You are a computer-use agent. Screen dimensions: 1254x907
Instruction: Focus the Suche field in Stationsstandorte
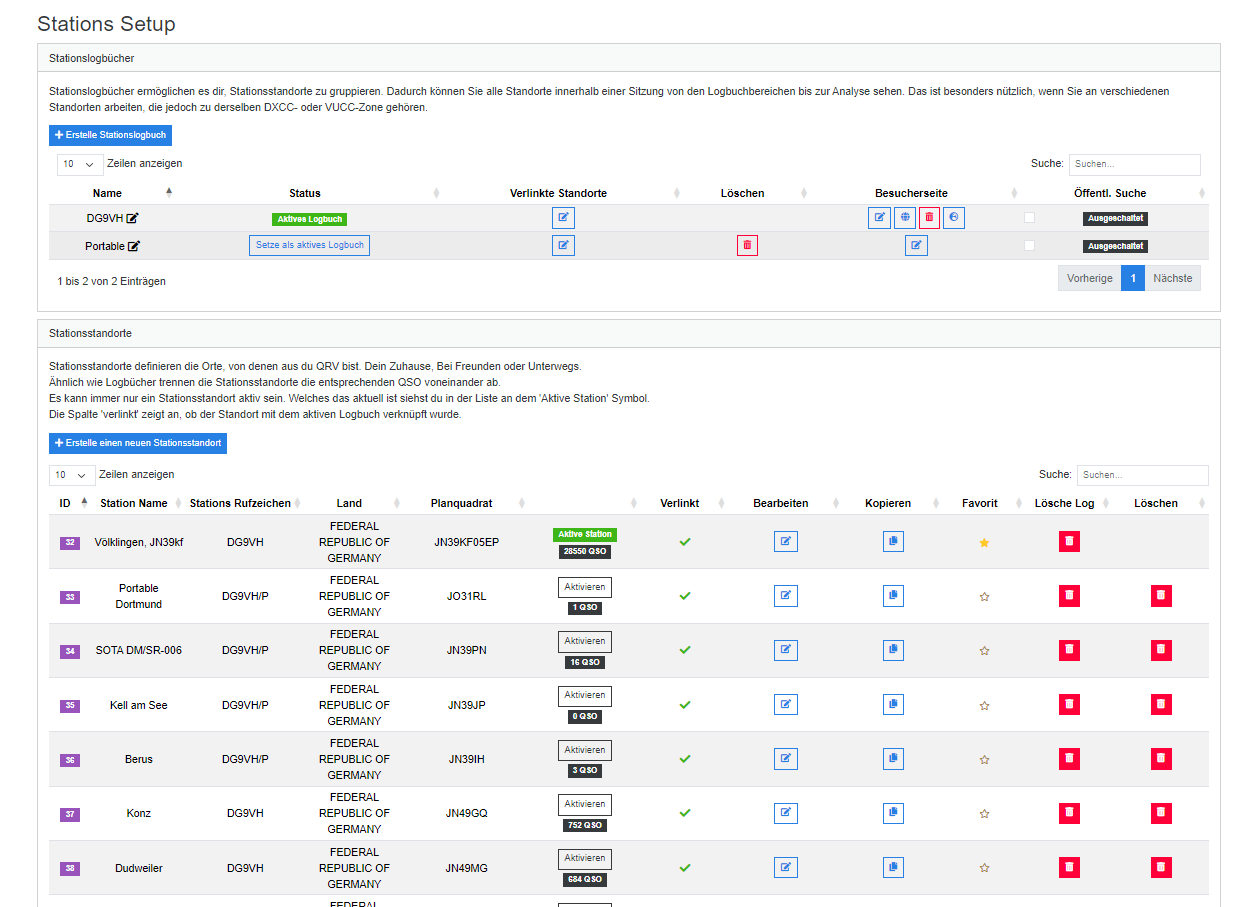point(1142,475)
